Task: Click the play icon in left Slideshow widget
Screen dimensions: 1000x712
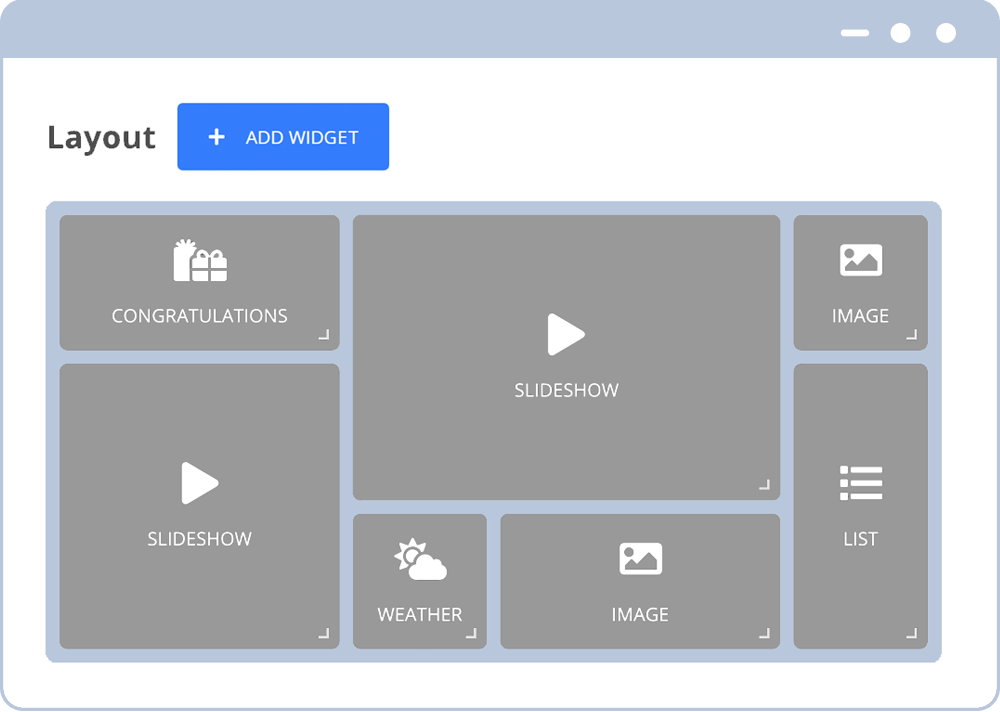Action: (x=200, y=483)
